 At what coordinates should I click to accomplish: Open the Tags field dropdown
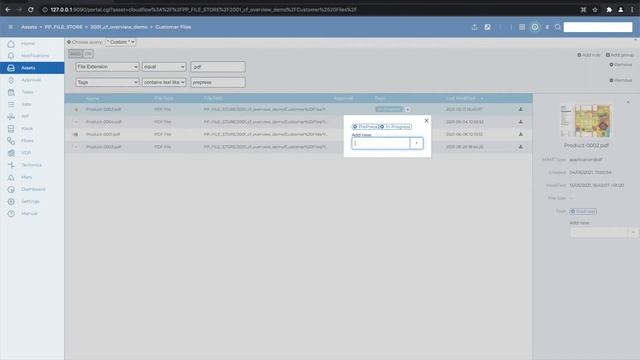[x=107, y=82]
